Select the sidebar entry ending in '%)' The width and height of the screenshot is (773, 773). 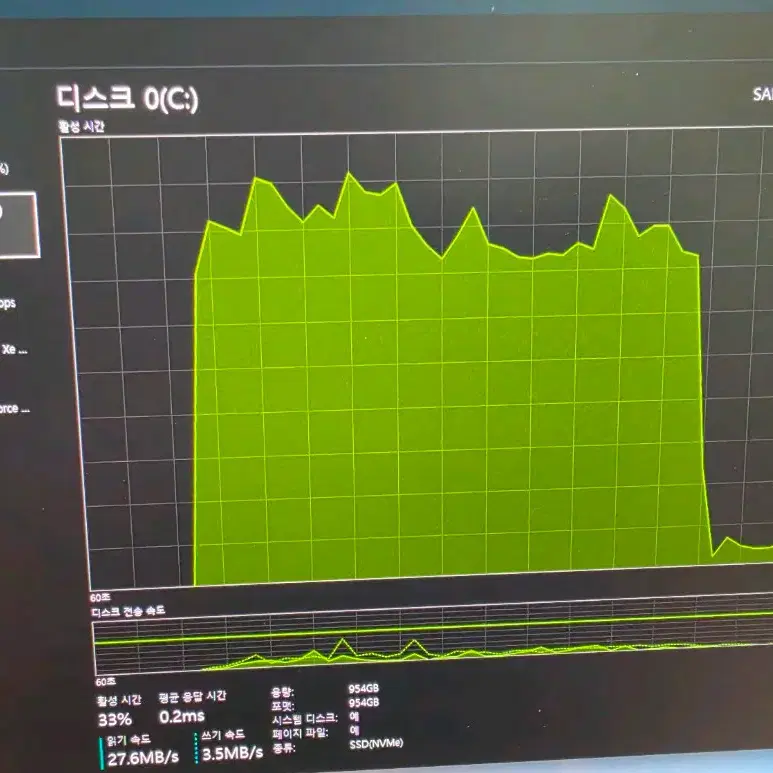[4, 169]
